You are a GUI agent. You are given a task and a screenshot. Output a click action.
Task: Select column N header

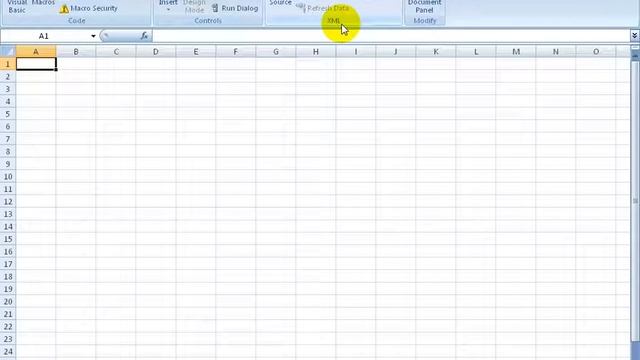pos(556,51)
